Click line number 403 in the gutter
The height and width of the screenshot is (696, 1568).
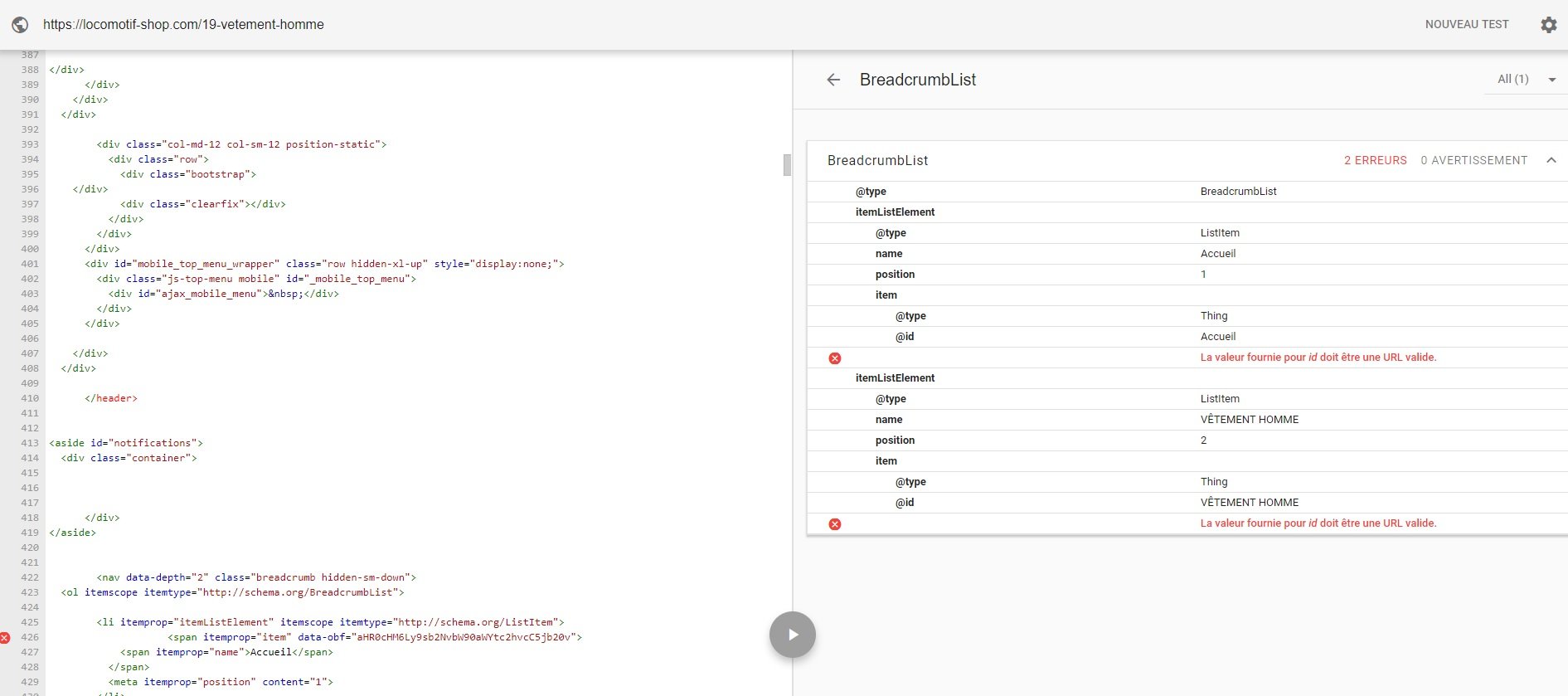coord(30,294)
